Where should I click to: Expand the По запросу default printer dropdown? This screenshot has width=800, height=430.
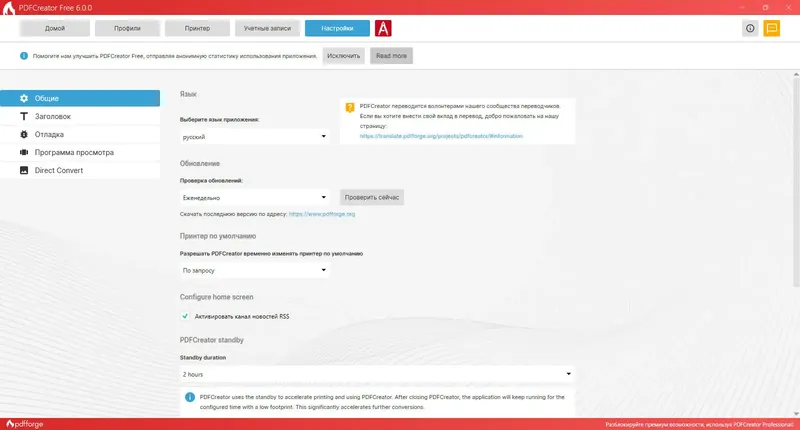click(x=254, y=270)
